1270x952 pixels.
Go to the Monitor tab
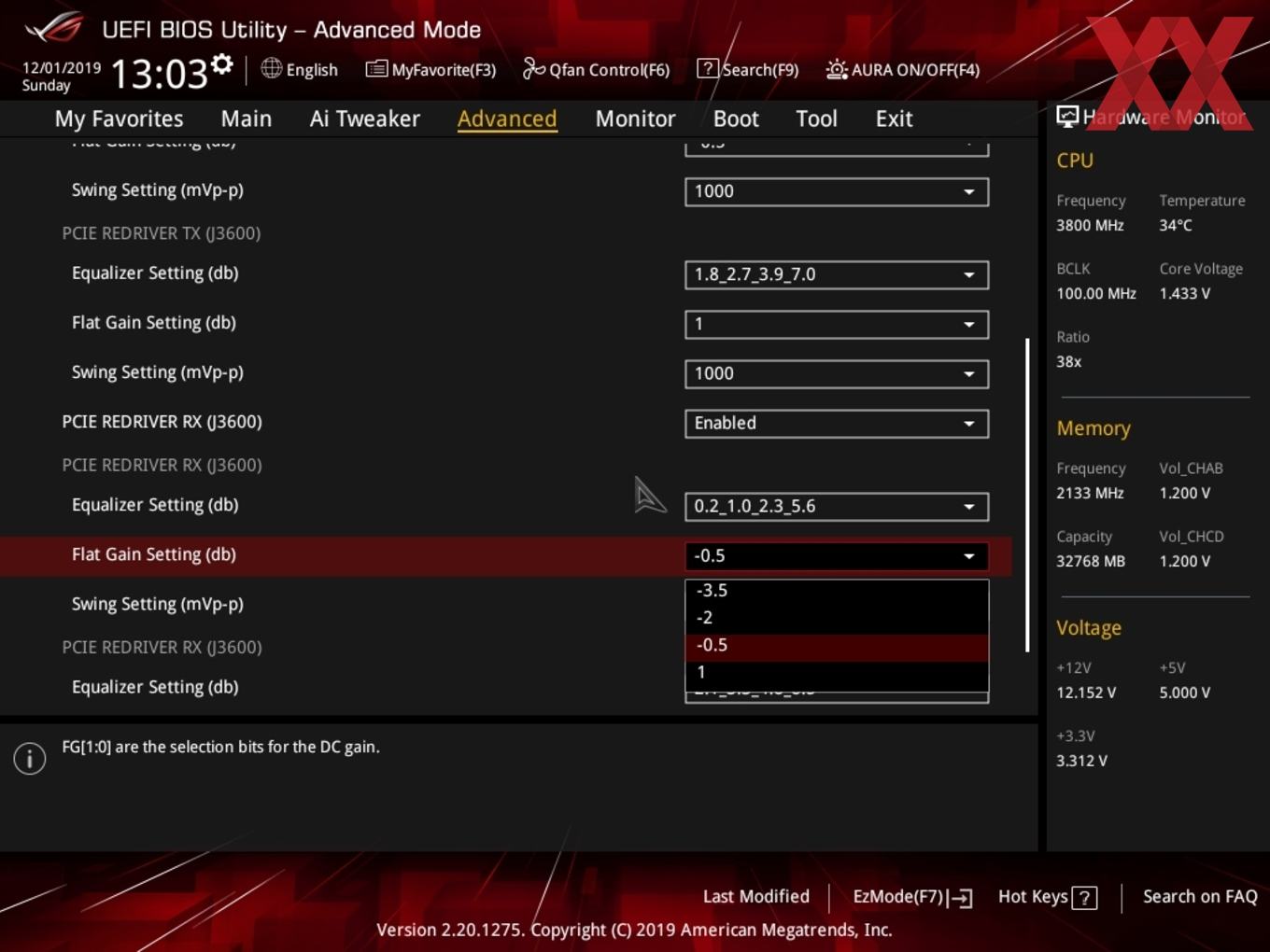635,119
